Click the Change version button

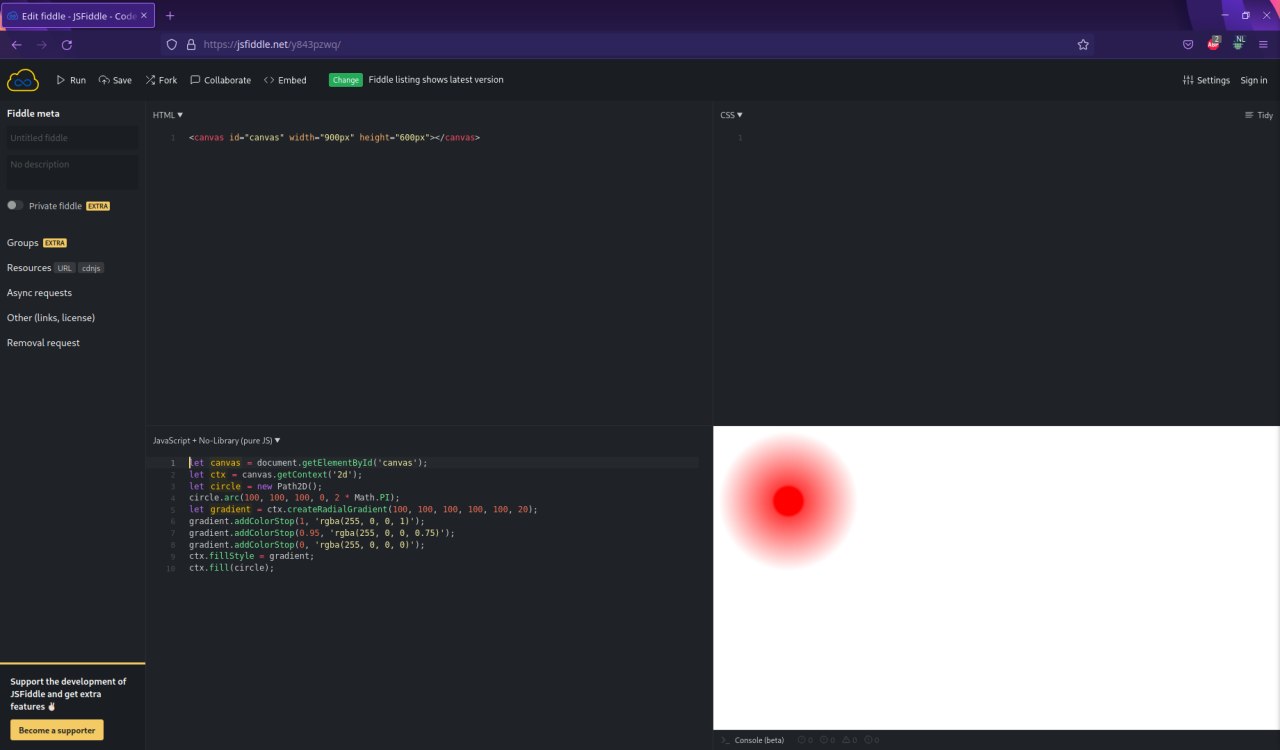tap(345, 79)
